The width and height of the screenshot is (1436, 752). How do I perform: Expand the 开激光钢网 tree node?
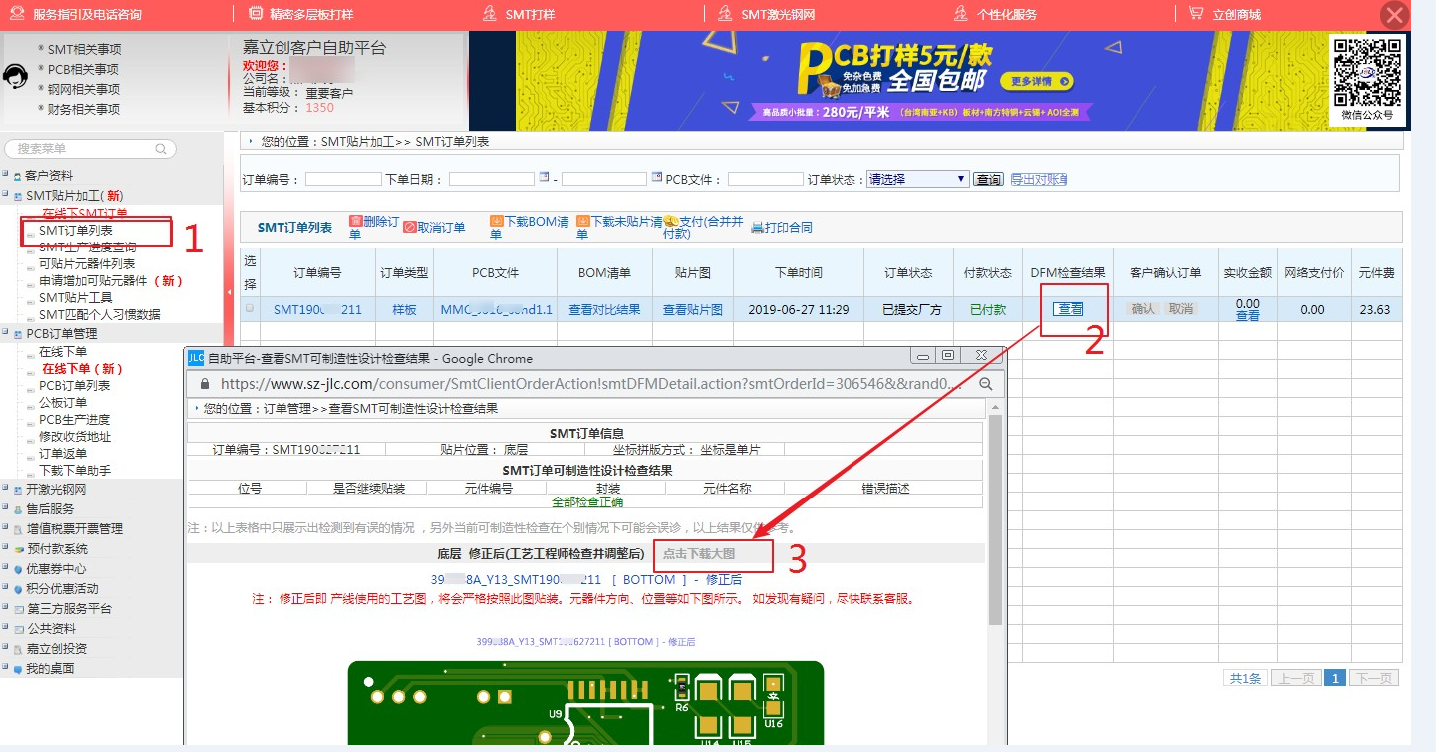point(5,490)
